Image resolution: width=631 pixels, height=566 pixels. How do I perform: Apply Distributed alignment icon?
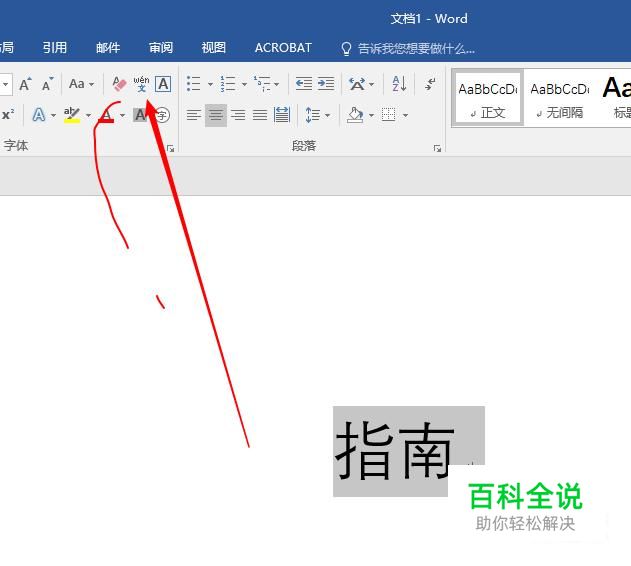pyautogui.click(x=282, y=115)
